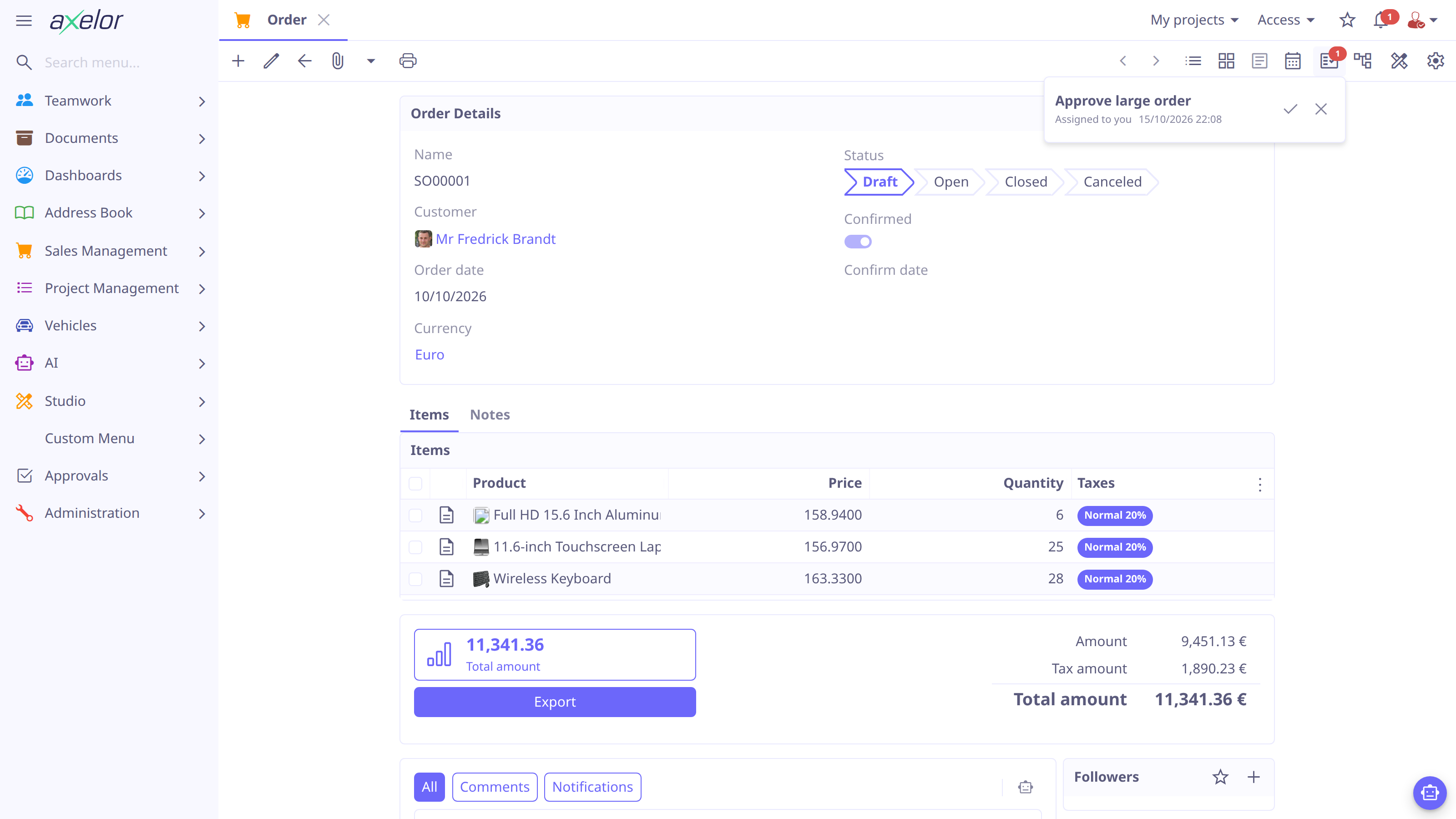This screenshot has width=1456, height=819.
Task: Check the Wireless Keyboard row checkbox
Action: 415,579
